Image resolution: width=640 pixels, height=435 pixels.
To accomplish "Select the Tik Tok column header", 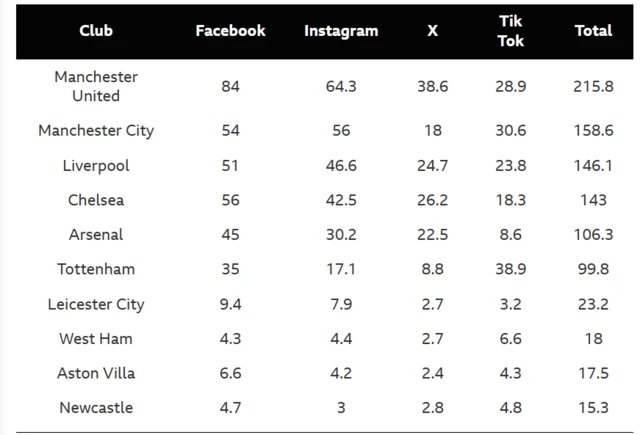I will pos(510,31).
